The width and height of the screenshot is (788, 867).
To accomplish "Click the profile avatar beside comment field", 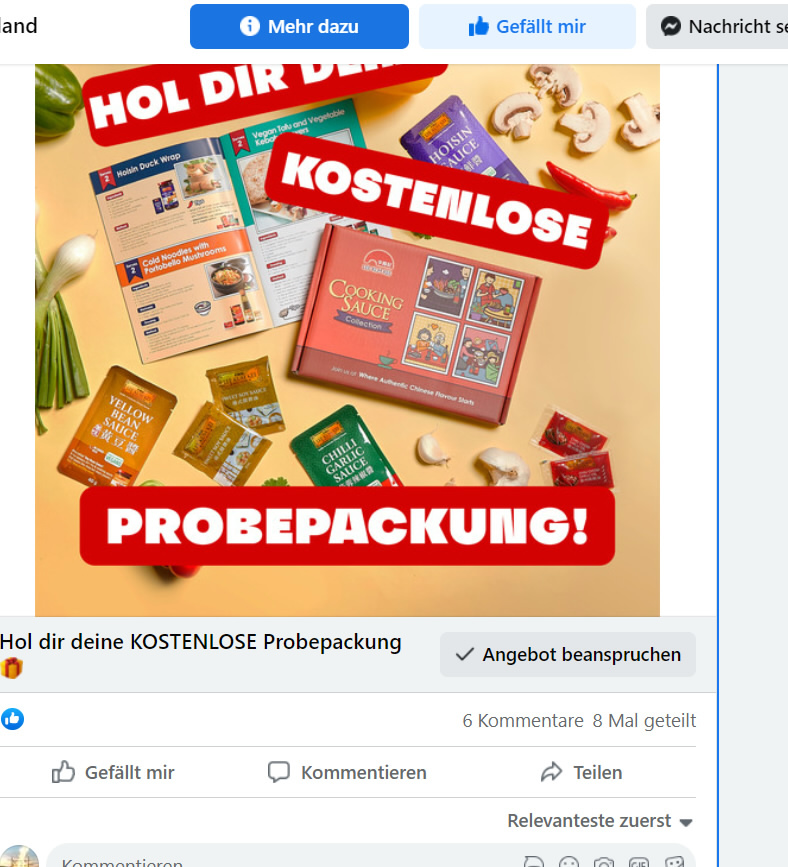I will coord(19,856).
